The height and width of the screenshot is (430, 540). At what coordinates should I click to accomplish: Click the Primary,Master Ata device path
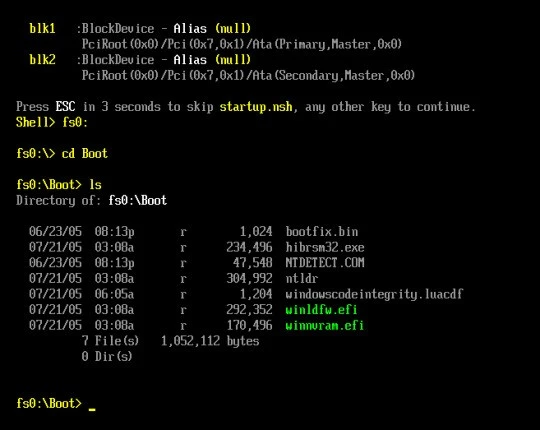point(242,44)
